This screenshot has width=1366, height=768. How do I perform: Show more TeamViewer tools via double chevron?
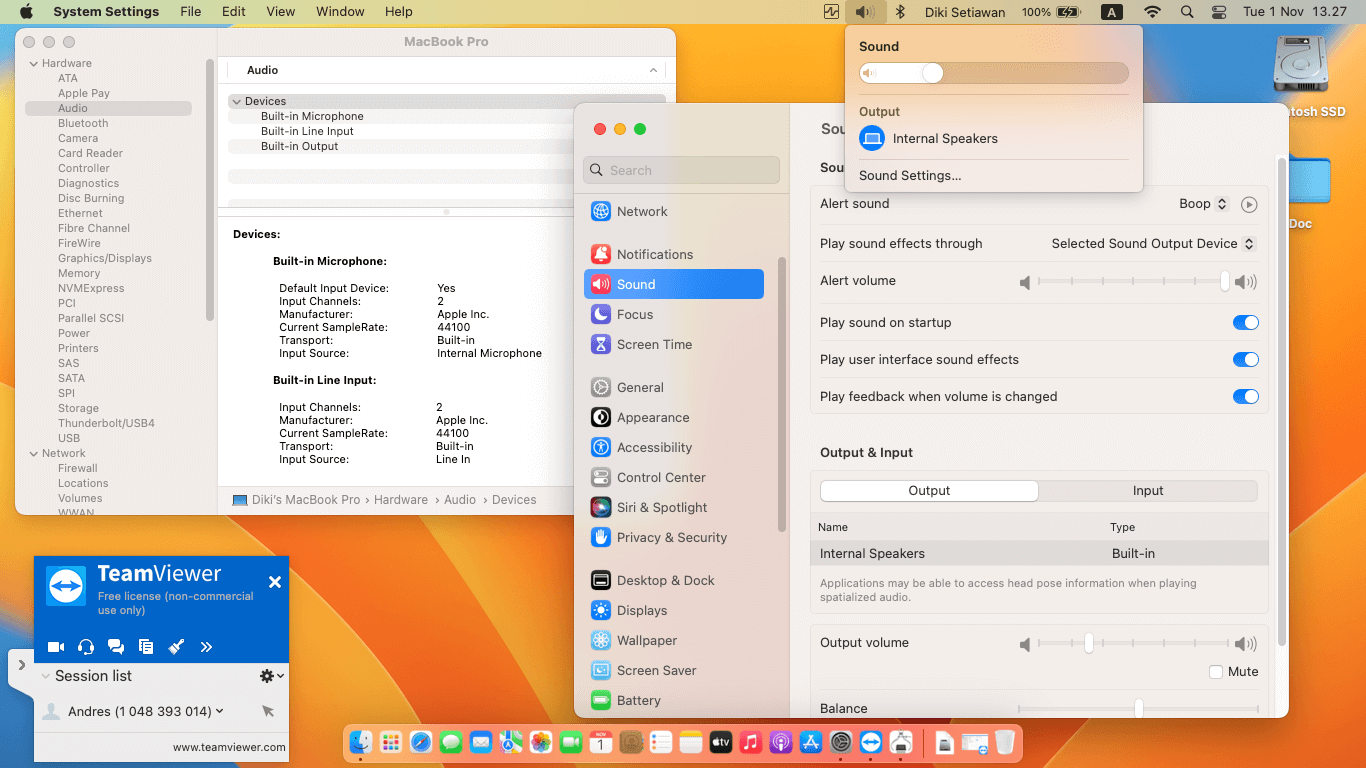pos(206,647)
